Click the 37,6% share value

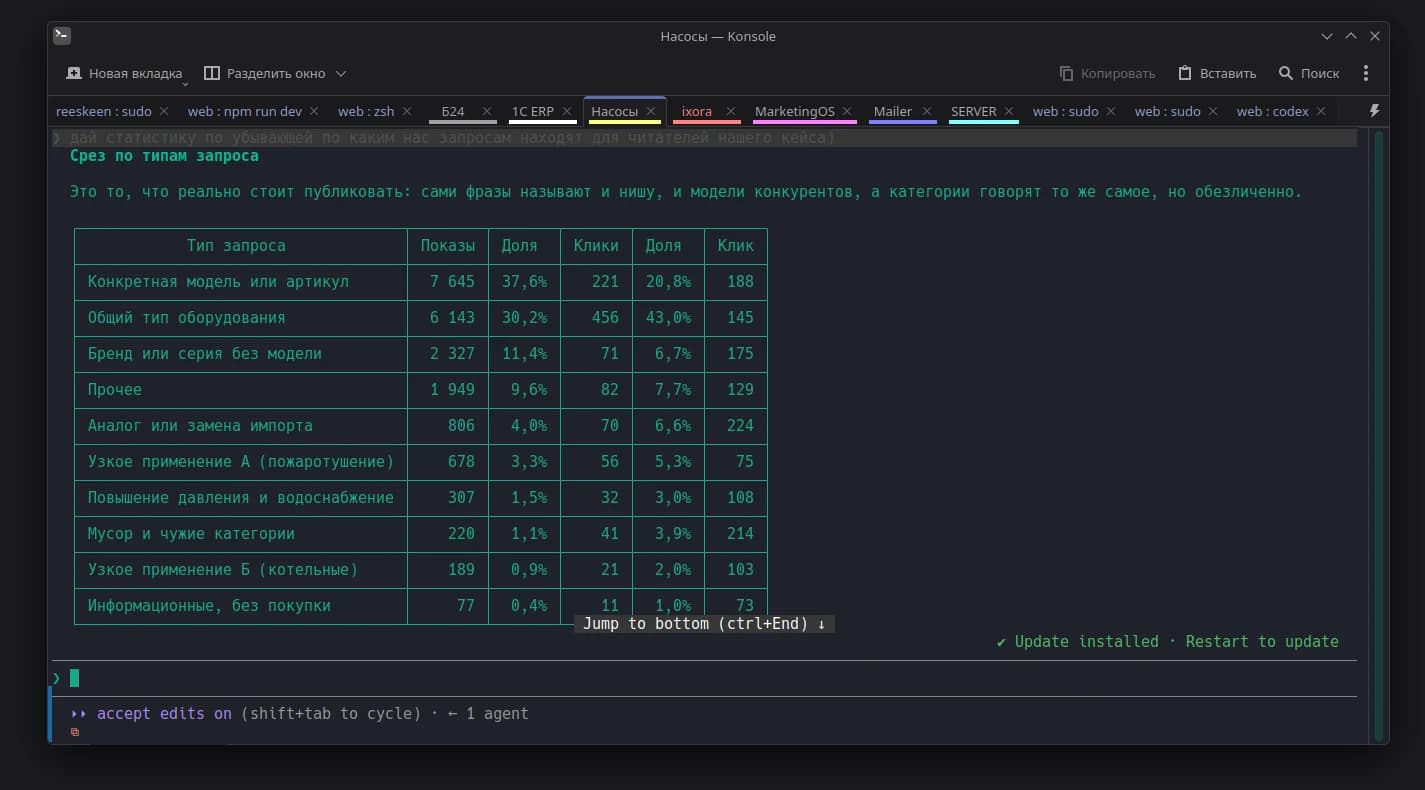tap(524, 282)
